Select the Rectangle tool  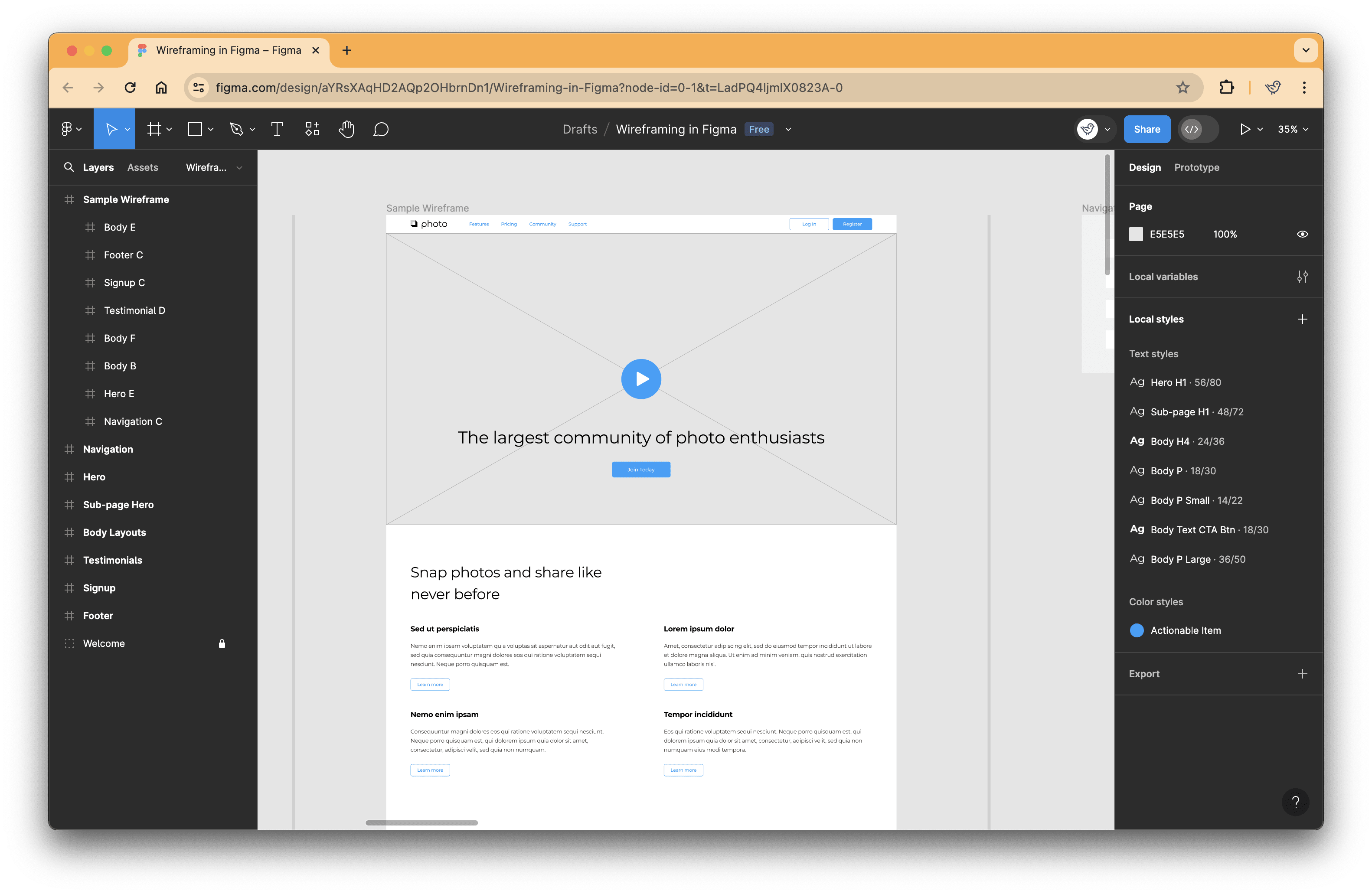[x=194, y=128]
